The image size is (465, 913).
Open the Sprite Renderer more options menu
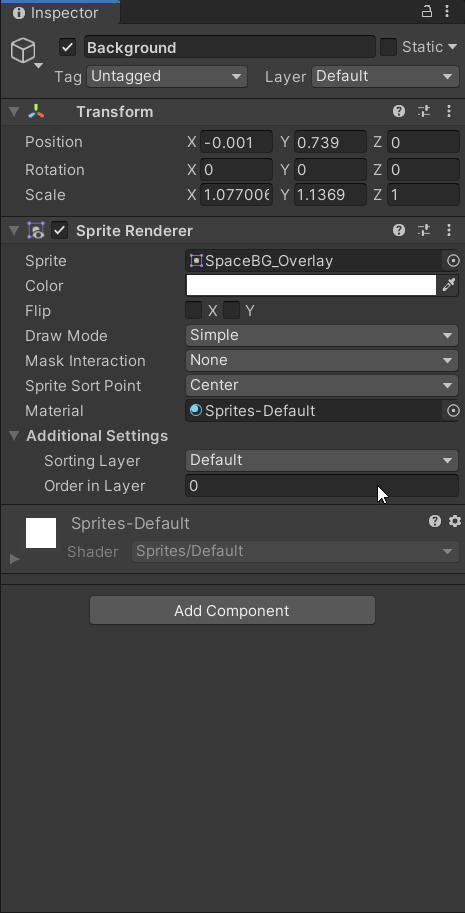coord(449,231)
